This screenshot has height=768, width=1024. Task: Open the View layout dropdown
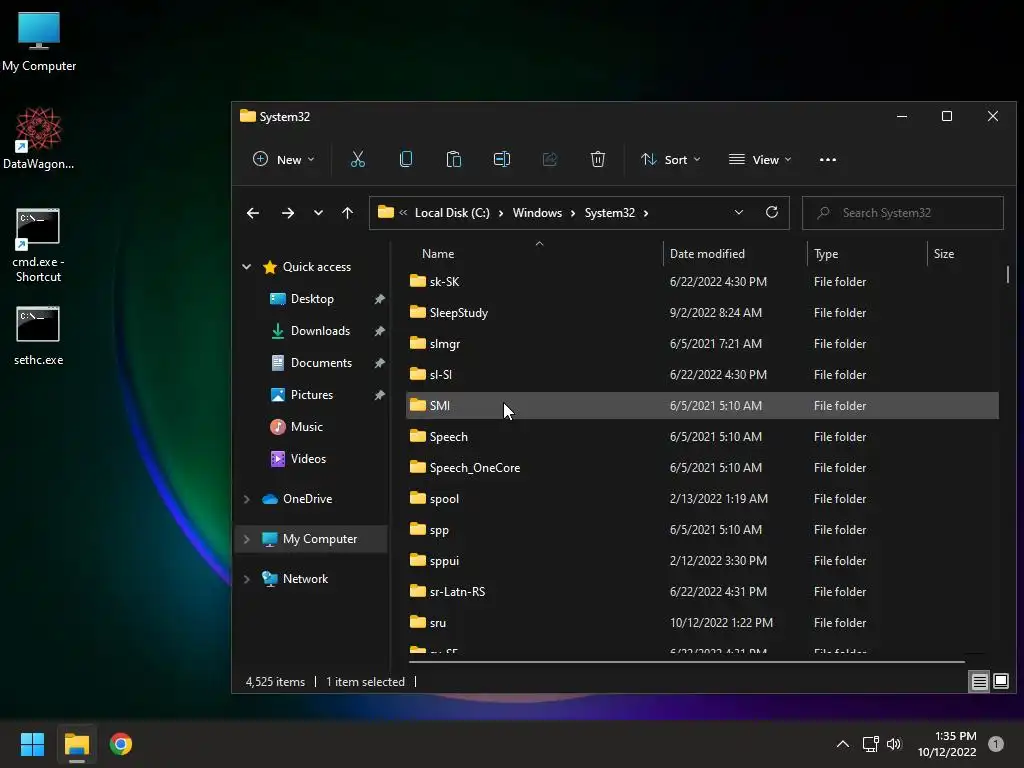[760, 159]
